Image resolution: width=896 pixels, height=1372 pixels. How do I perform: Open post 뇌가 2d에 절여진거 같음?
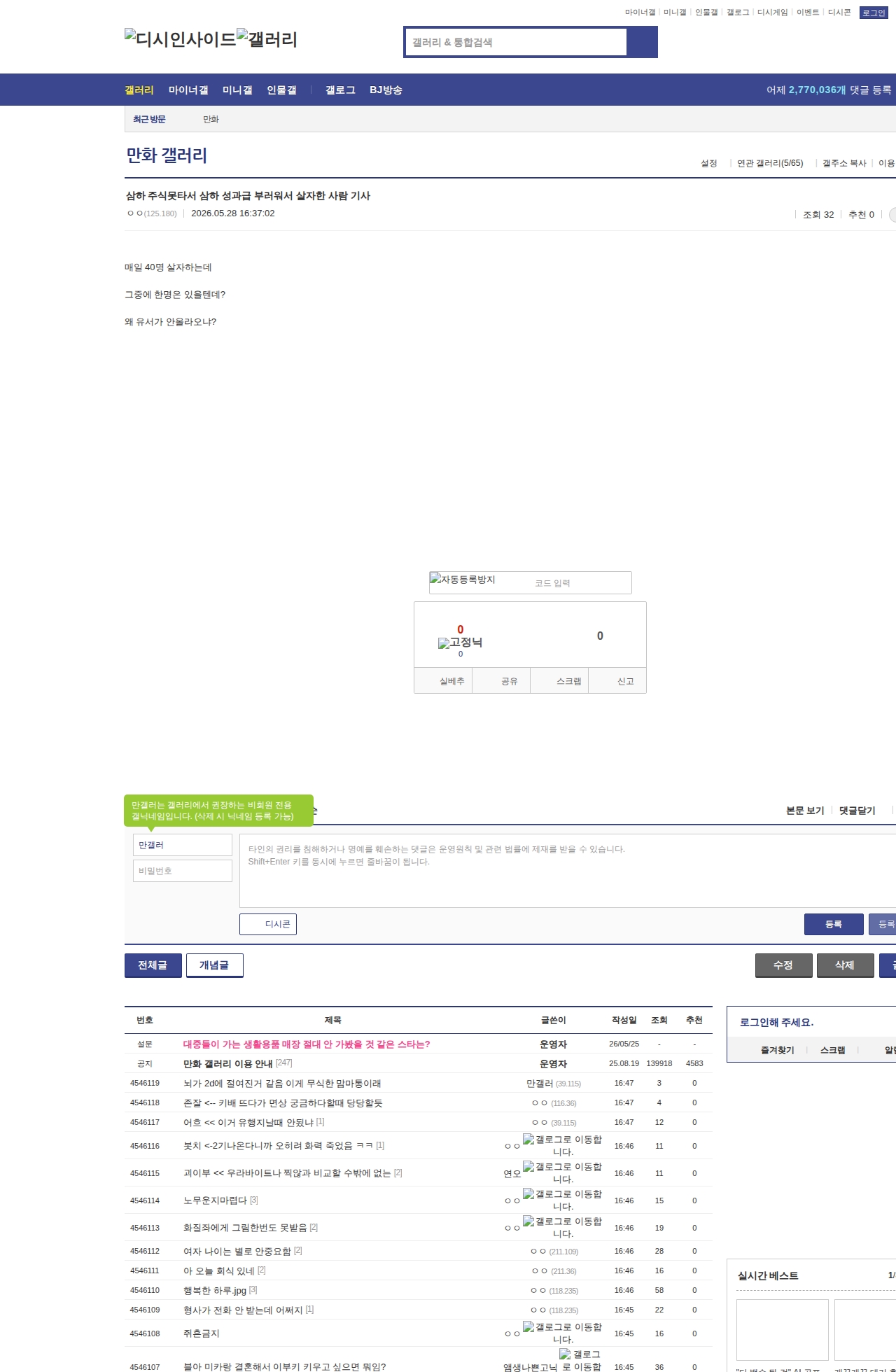282,1083
